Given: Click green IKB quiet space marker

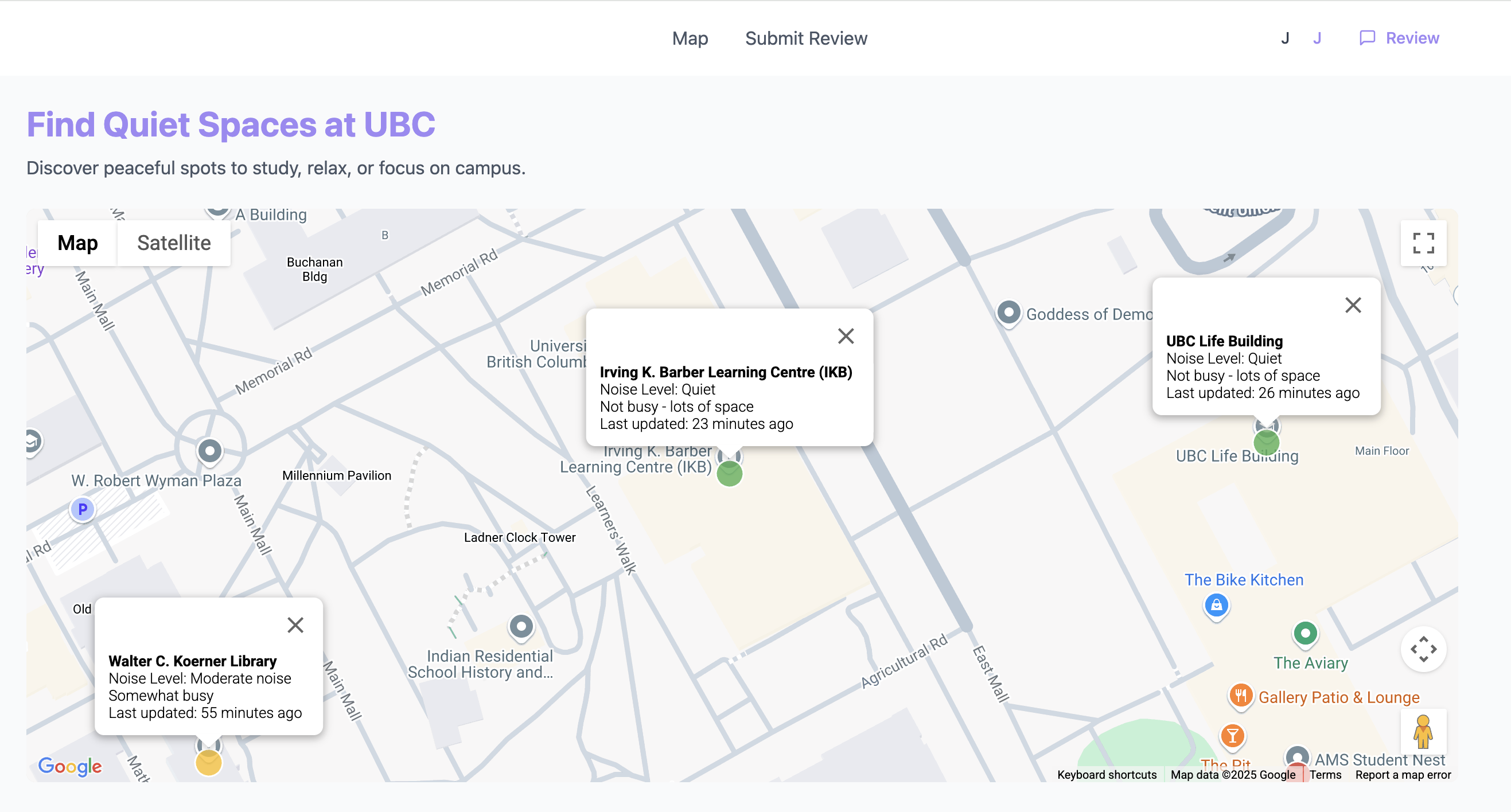Looking at the screenshot, I should click(730, 473).
